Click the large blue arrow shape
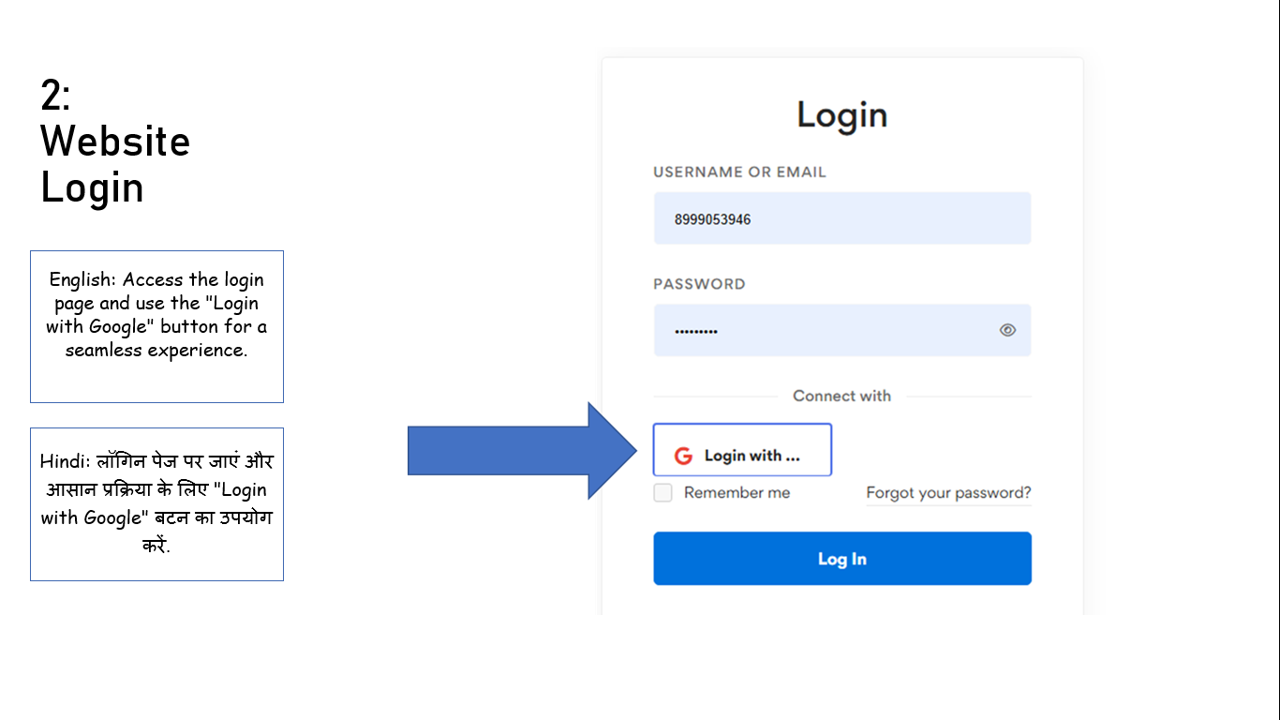 (x=520, y=451)
